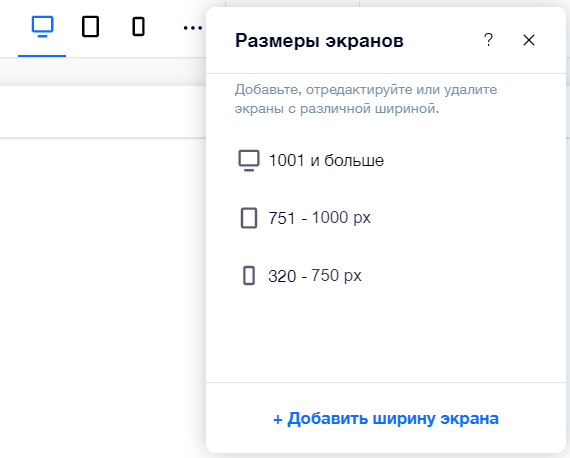The height and width of the screenshot is (458, 570).
Task: Click the description text about adding screens
Action: [x=366, y=99]
